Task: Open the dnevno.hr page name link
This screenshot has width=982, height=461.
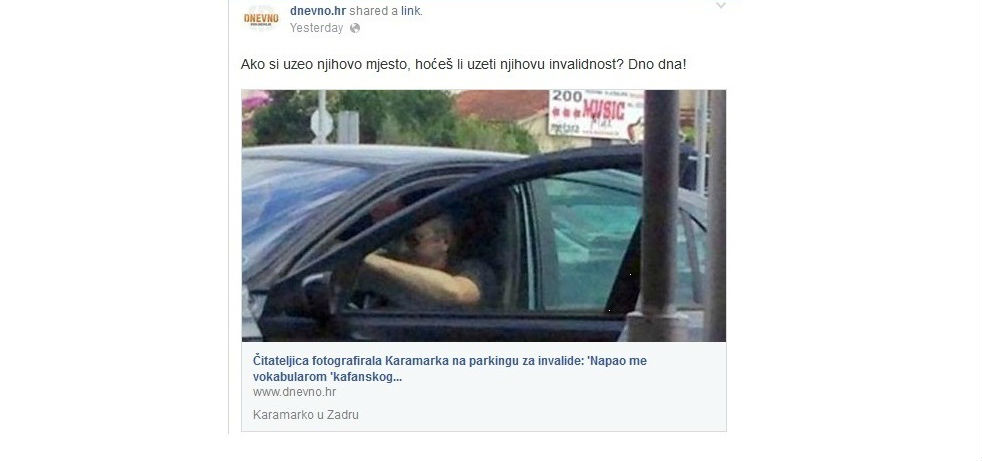Action: coord(318,11)
